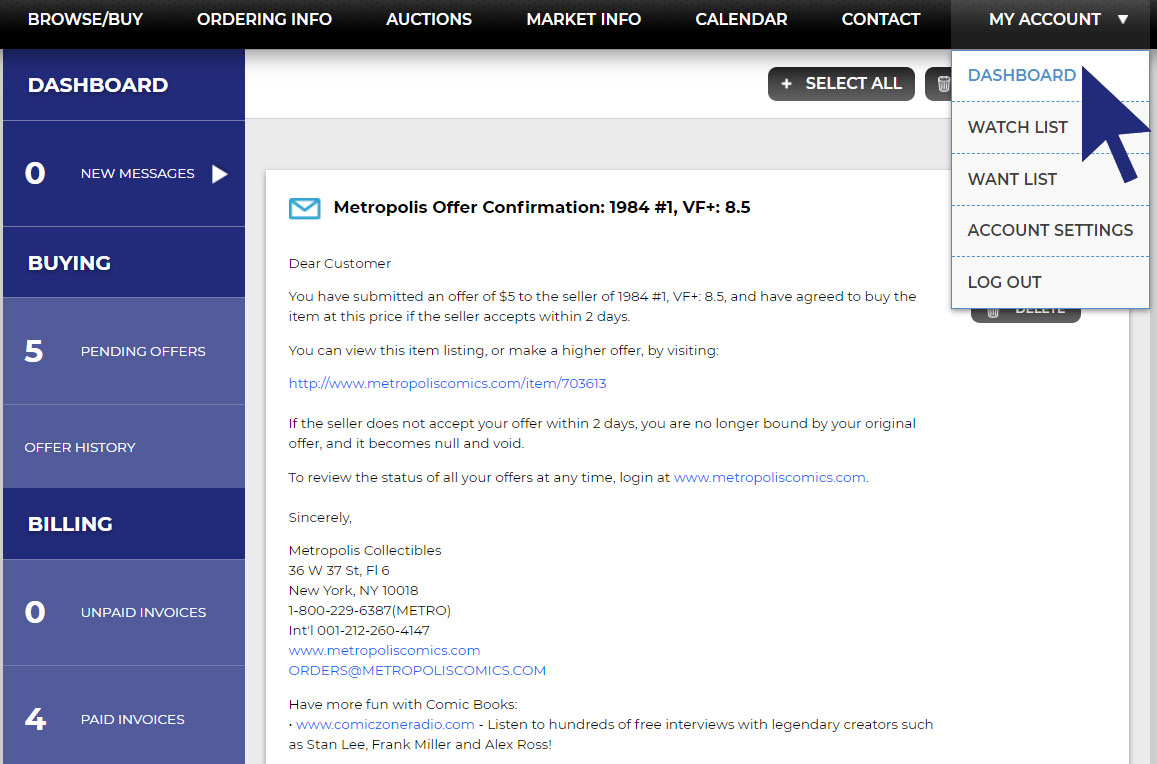This screenshot has height=764, width=1157.
Task: Click the Dashboard sidebar header
Action: pyautogui.click(x=124, y=85)
